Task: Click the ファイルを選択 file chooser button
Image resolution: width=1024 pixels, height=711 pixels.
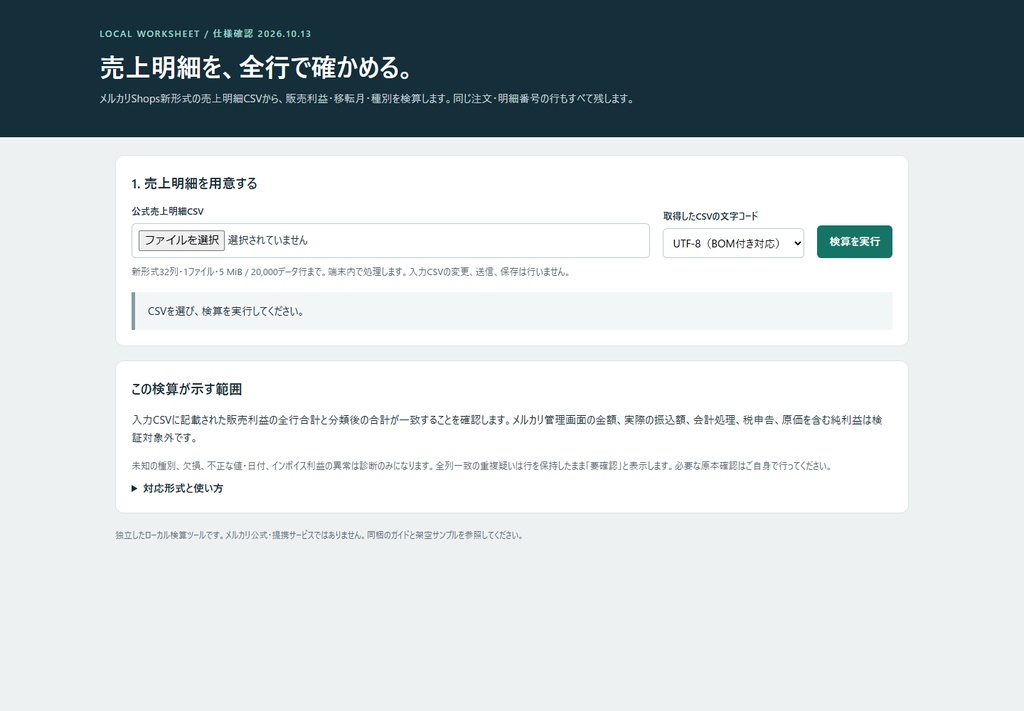Action: coord(181,240)
